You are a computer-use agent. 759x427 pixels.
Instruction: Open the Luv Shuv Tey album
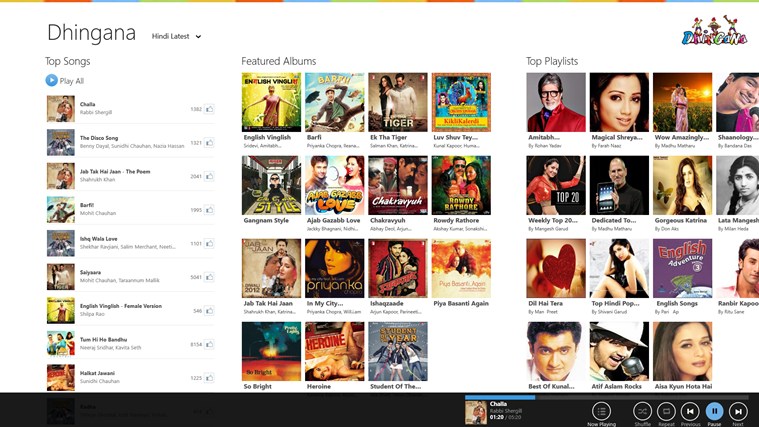461,102
